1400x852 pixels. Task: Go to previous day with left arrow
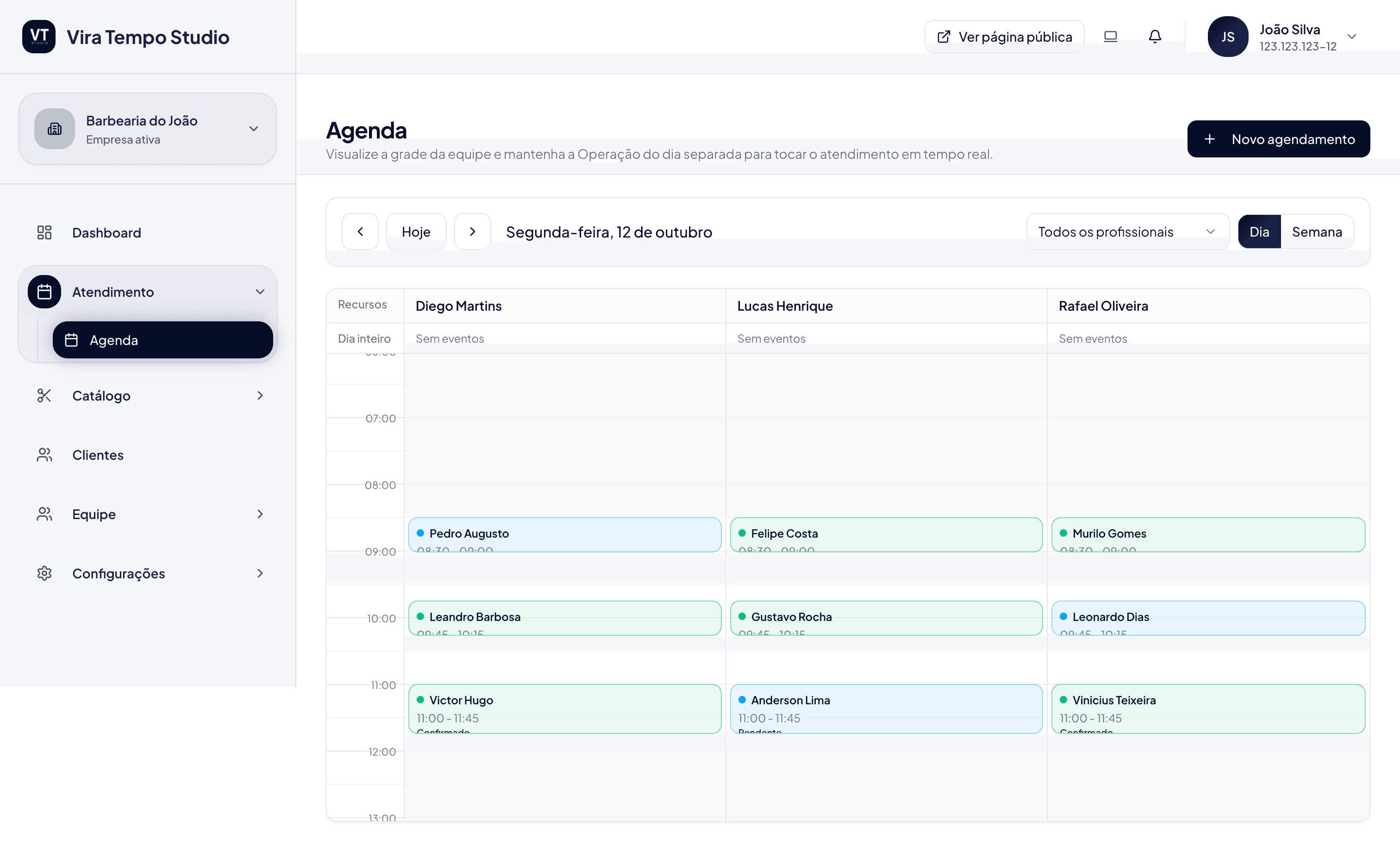[x=360, y=232]
